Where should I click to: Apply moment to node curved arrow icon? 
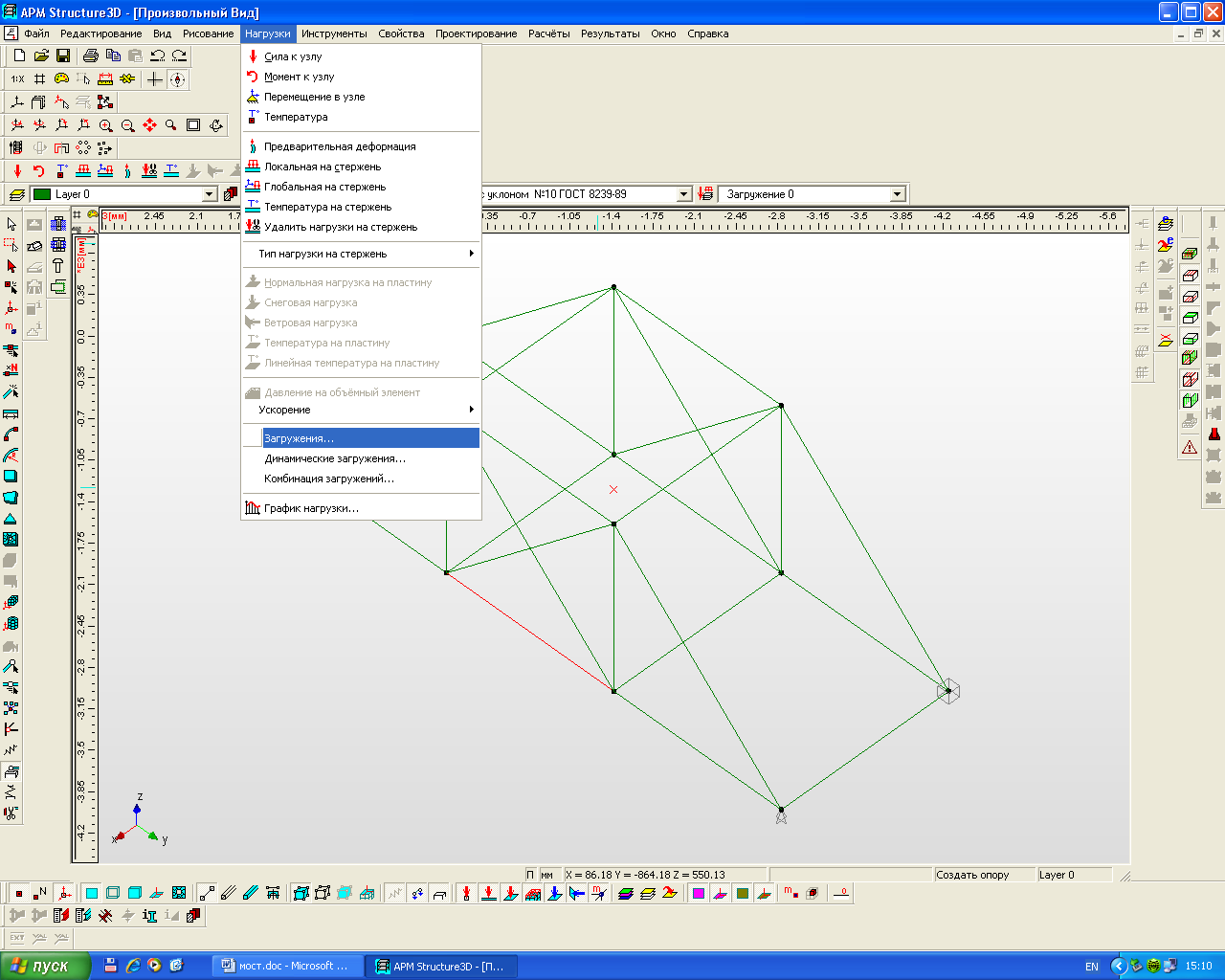click(x=39, y=170)
